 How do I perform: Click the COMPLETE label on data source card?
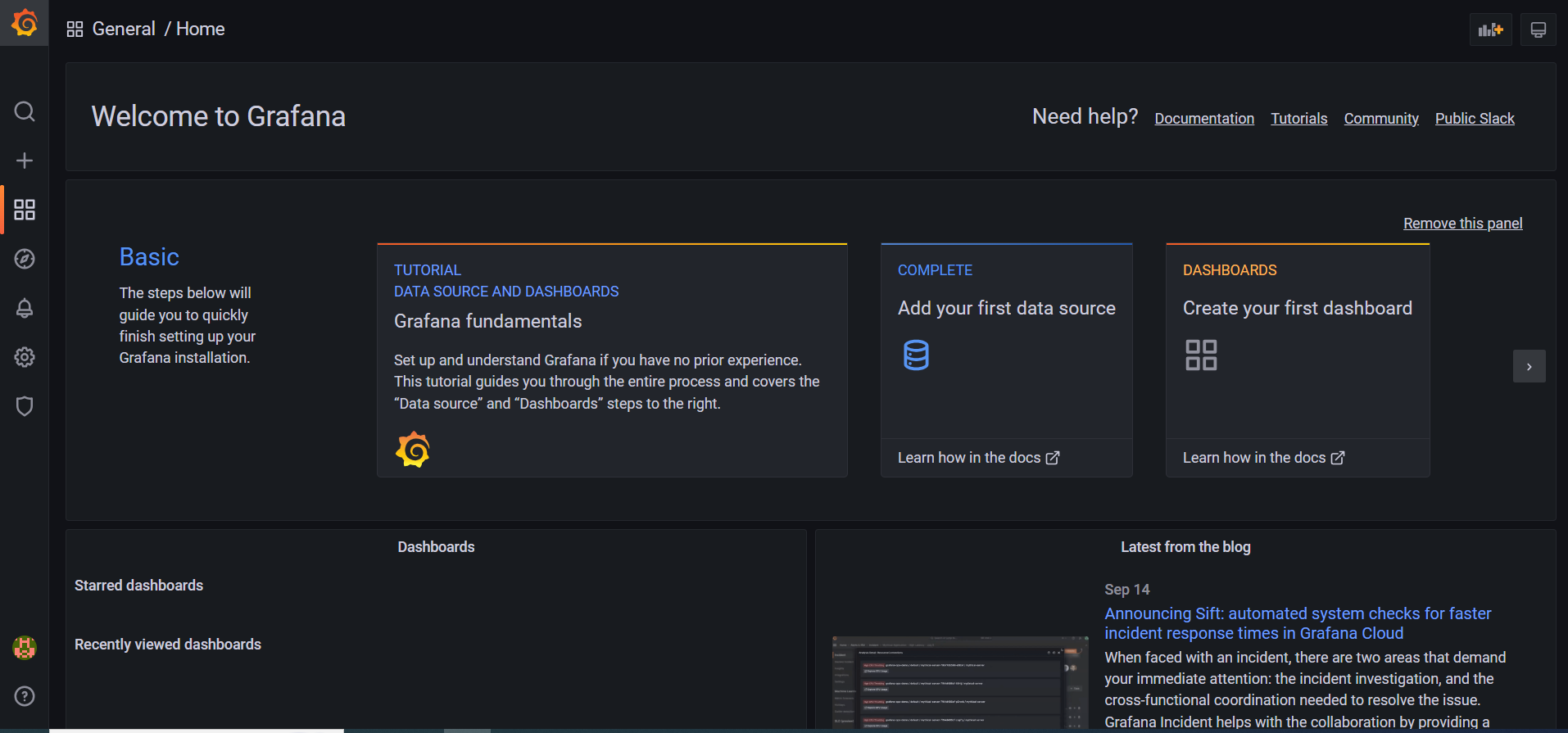click(x=935, y=270)
